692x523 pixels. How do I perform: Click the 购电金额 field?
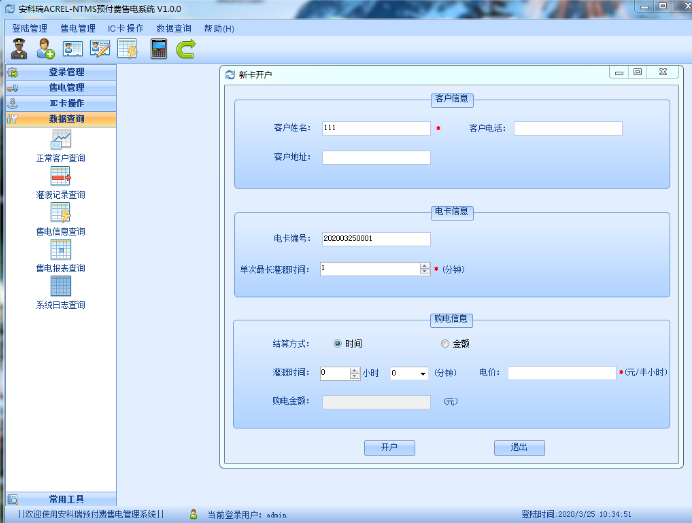coord(376,402)
